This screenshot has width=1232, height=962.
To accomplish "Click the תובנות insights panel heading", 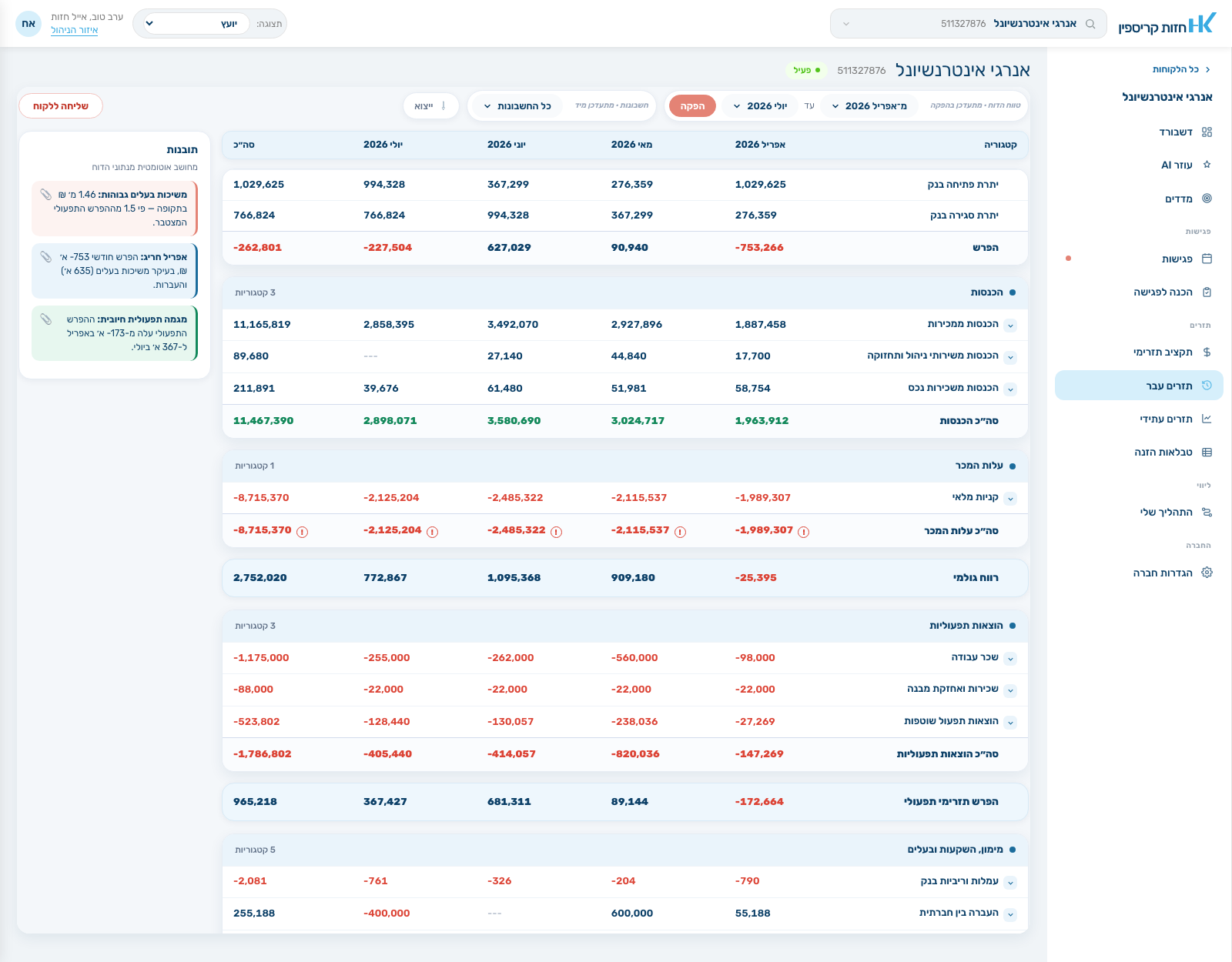I will [182, 150].
